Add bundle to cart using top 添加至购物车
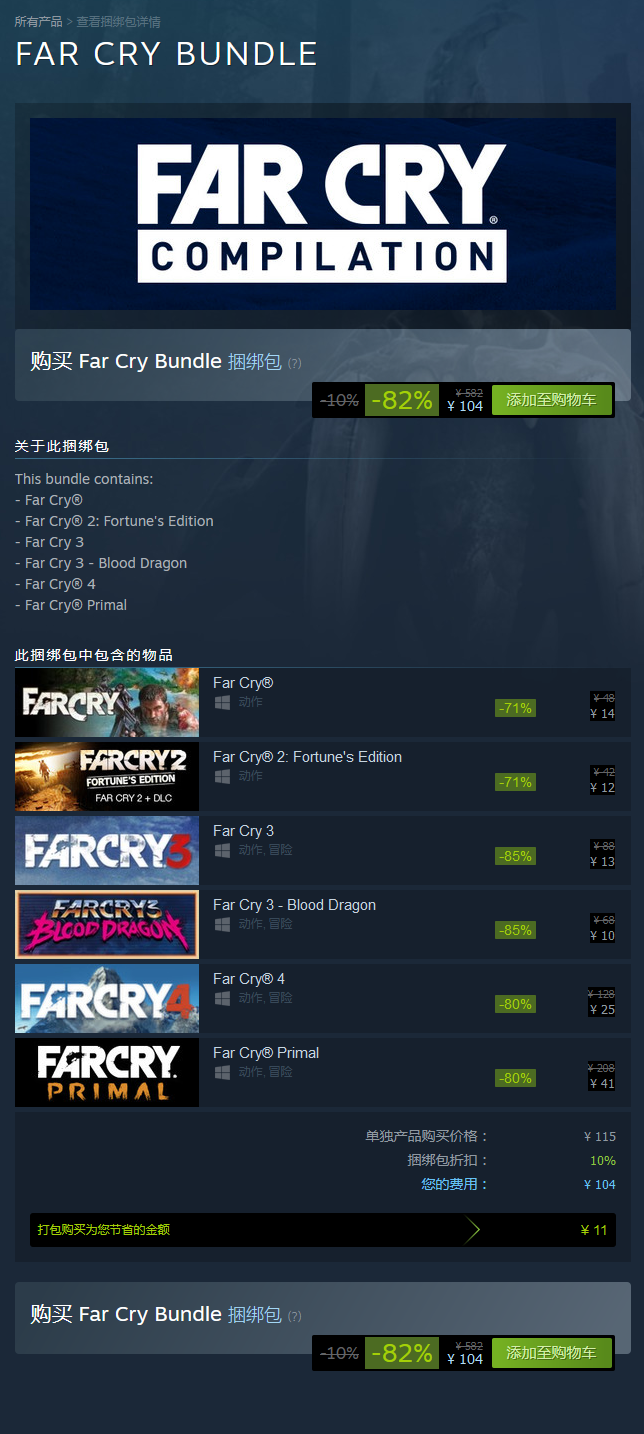This screenshot has width=644, height=1434. [551, 400]
